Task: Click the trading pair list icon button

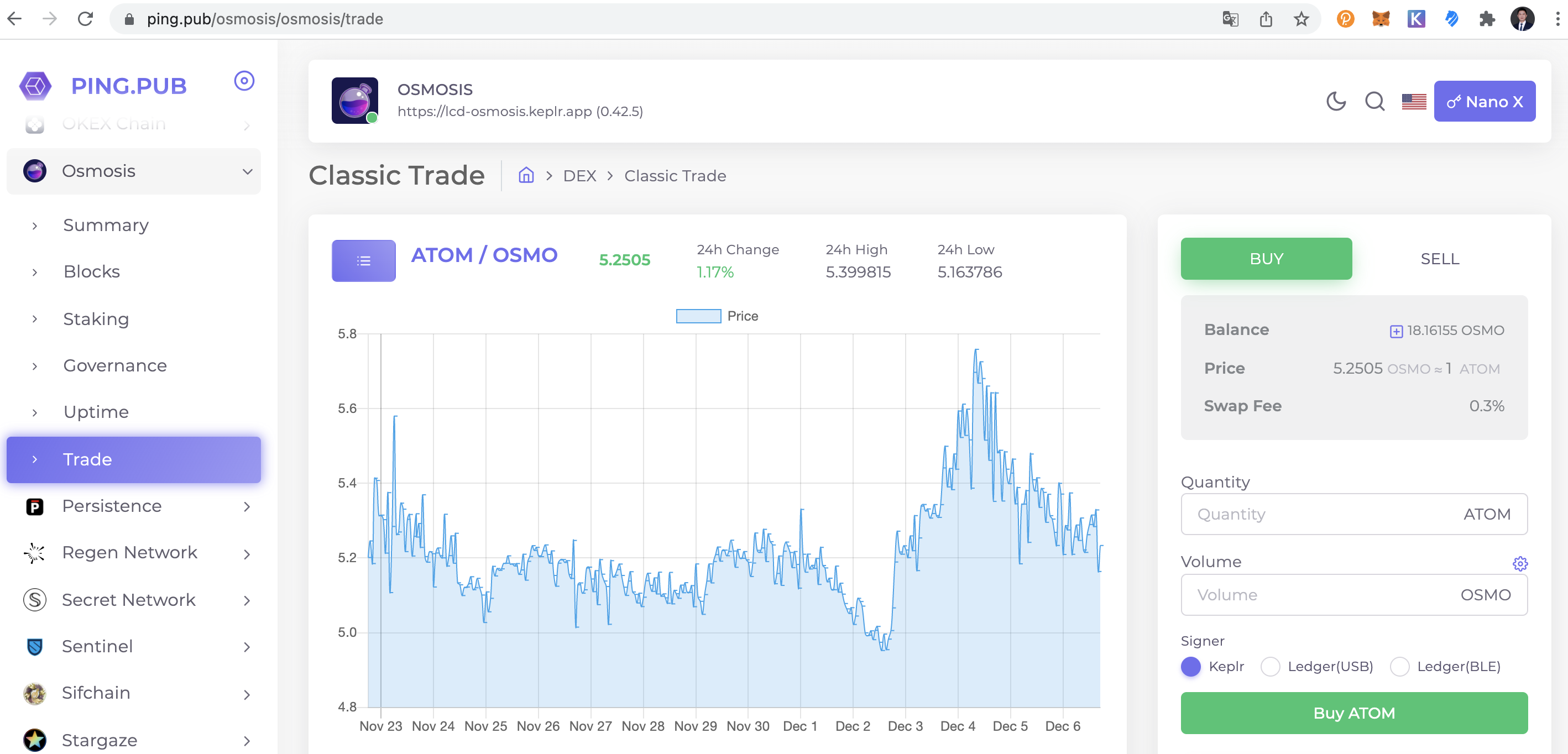Action: tap(363, 260)
